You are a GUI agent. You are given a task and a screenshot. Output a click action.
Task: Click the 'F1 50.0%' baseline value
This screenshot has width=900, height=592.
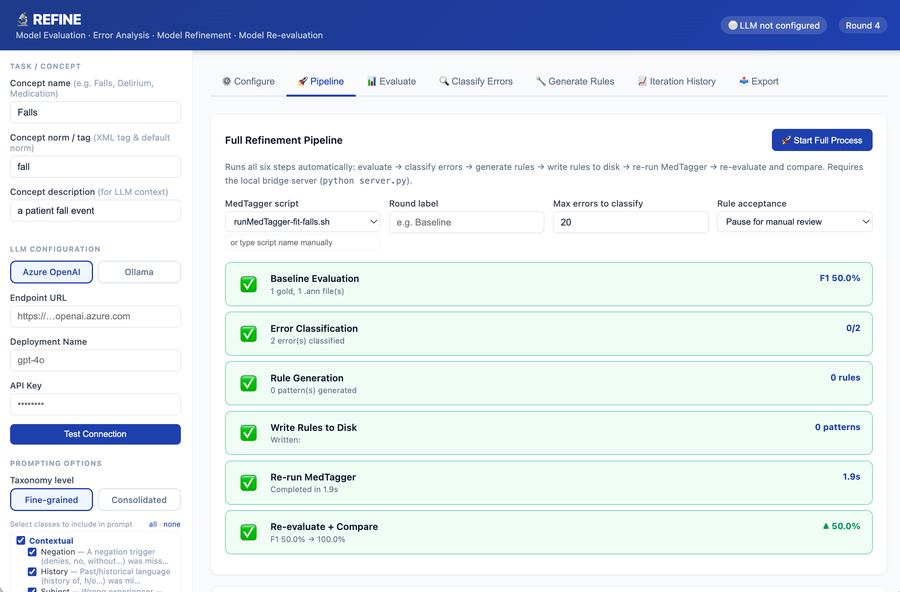[840, 278]
